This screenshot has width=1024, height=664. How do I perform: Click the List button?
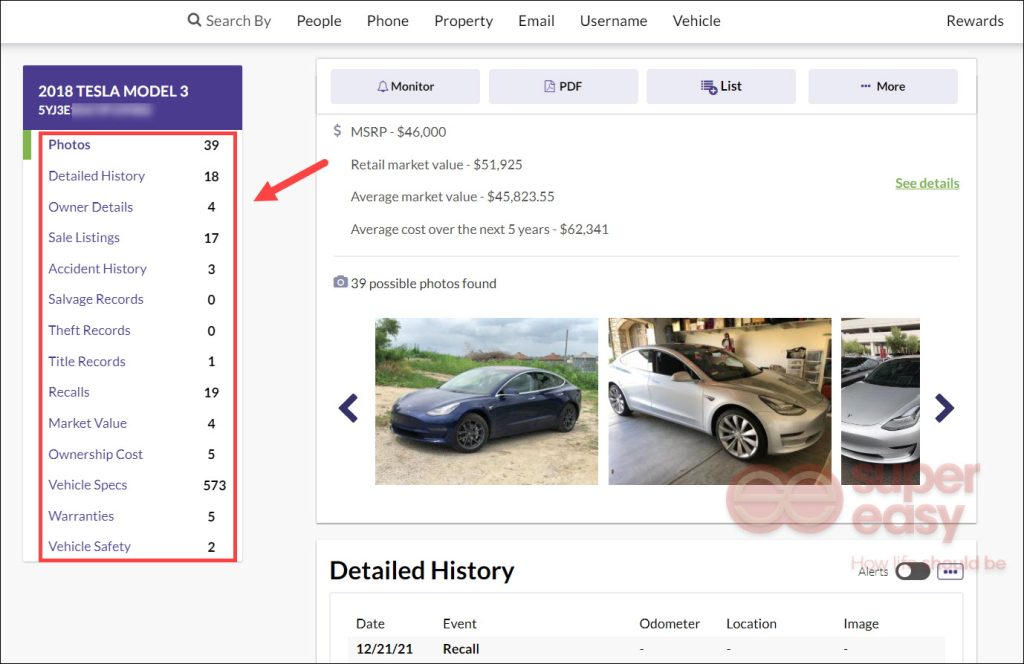coord(721,86)
